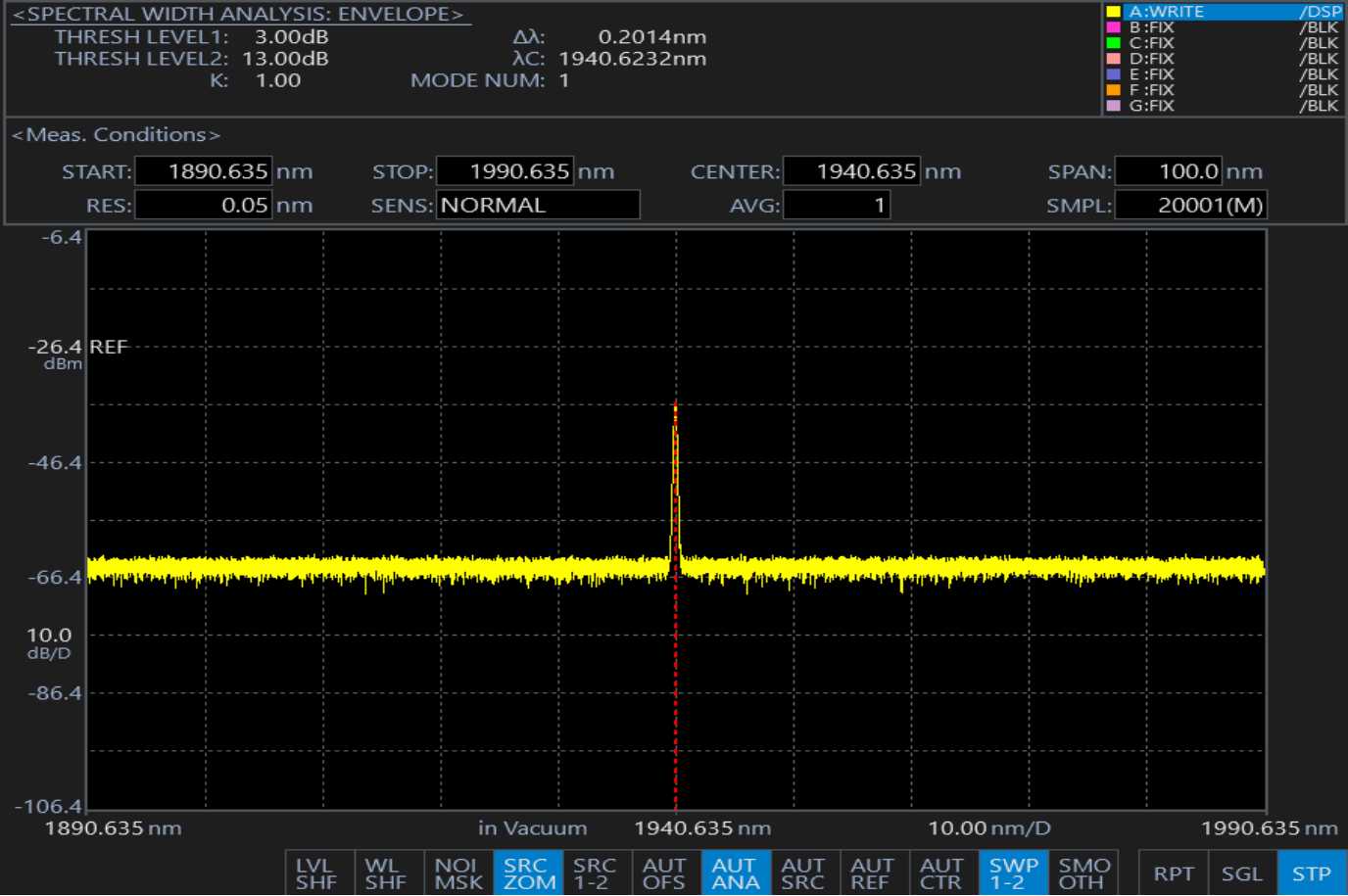Toggle the NOI MSK noise mask button
1348x896 pixels.
[x=457, y=873]
